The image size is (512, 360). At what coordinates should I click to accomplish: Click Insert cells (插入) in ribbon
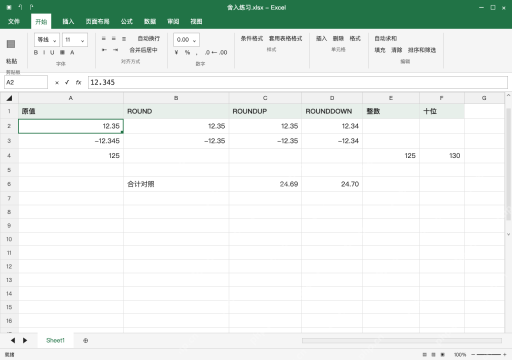[x=321, y=39]
